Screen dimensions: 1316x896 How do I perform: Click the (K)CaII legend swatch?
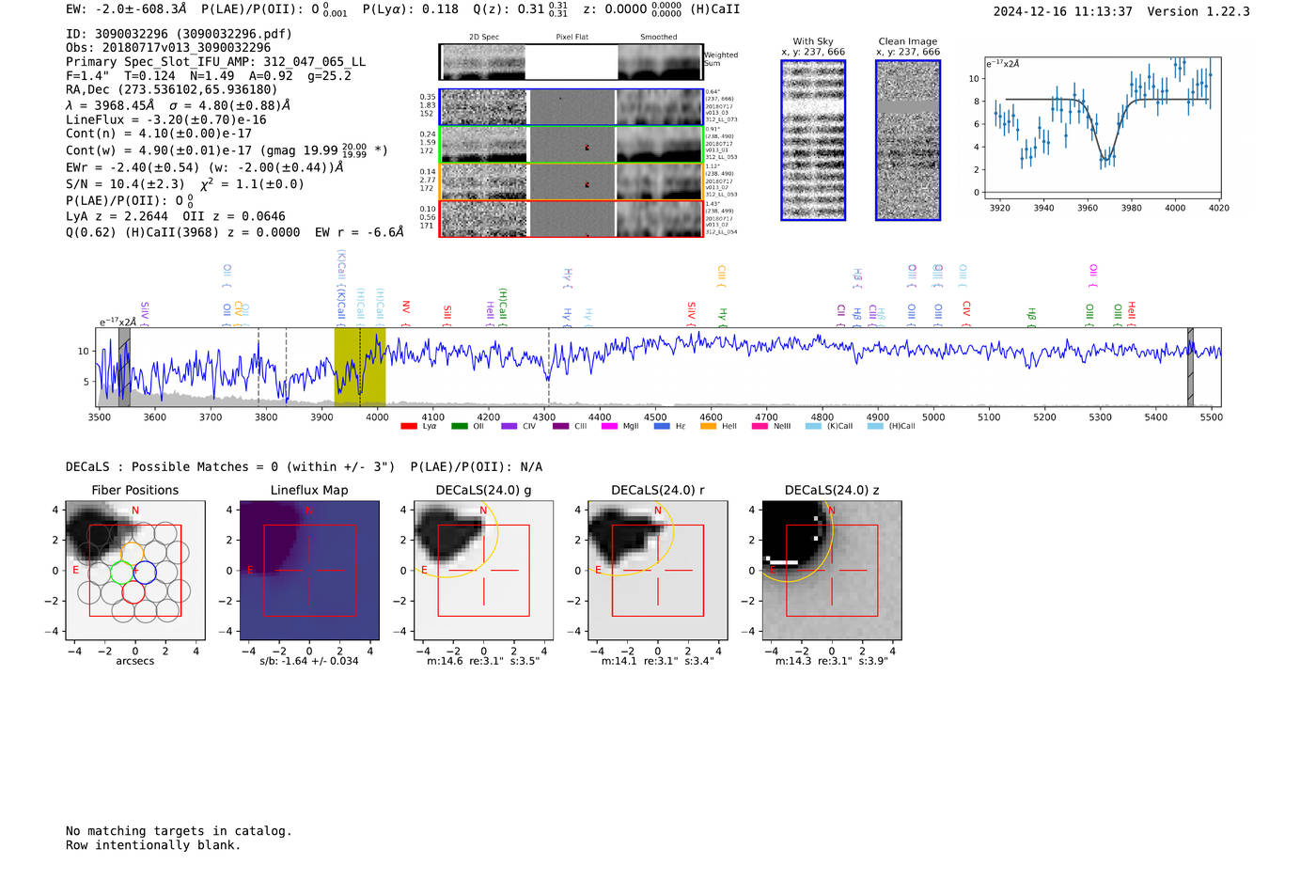[813, 426]
